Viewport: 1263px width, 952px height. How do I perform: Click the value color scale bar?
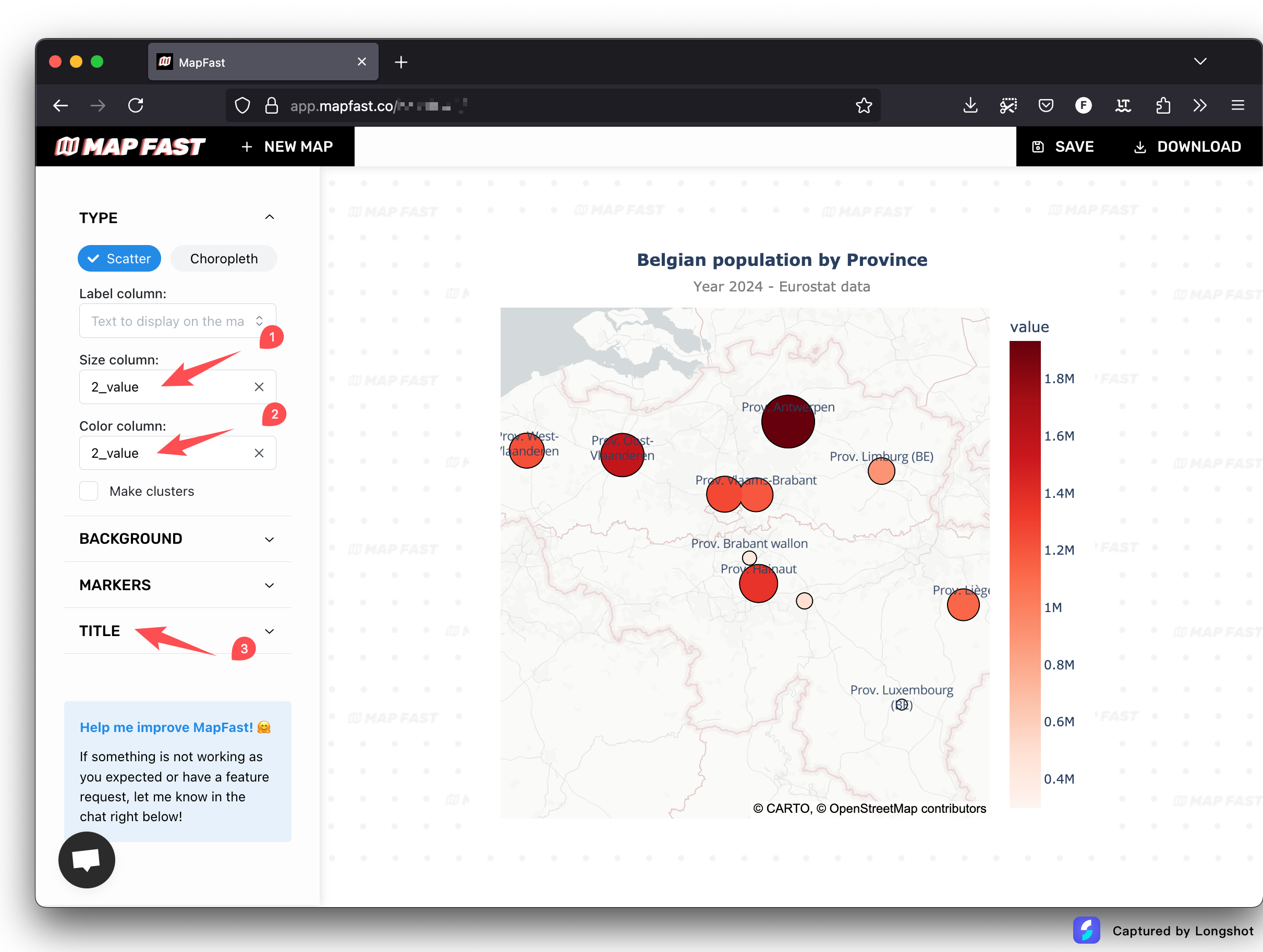point(1025,574)
